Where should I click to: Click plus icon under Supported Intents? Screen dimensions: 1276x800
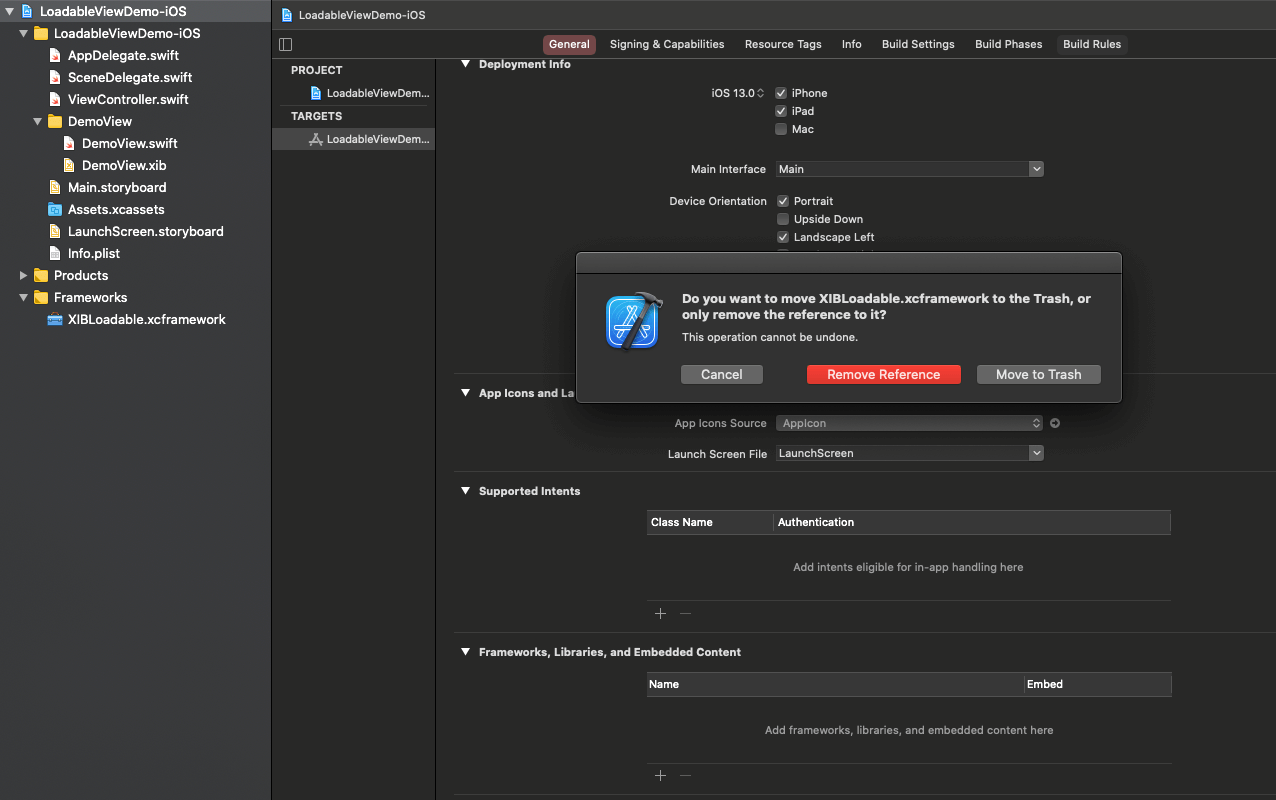coord(660,613)
